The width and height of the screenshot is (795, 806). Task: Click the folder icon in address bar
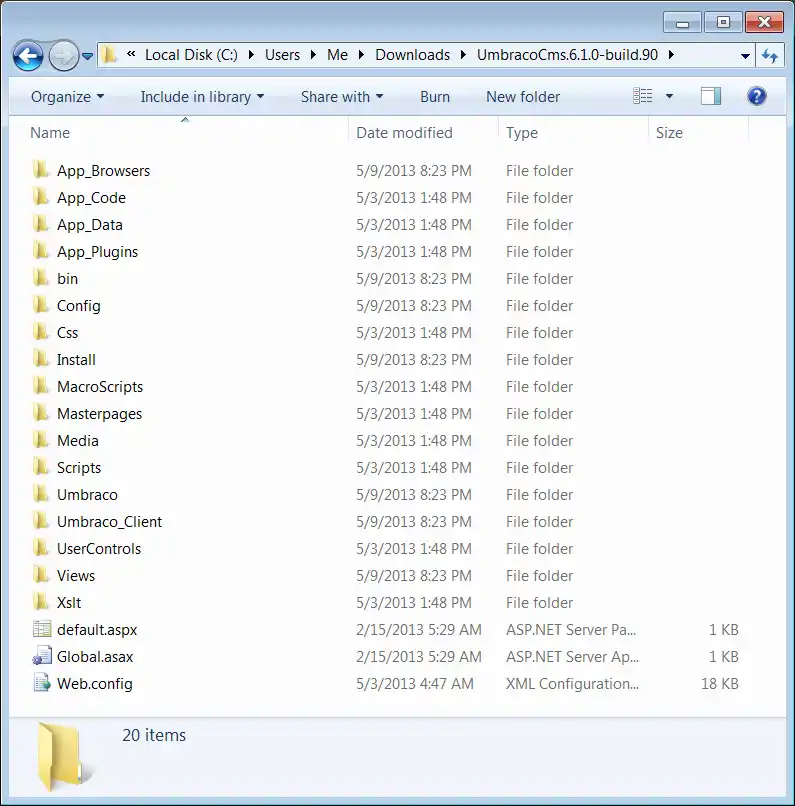(109, 54)
